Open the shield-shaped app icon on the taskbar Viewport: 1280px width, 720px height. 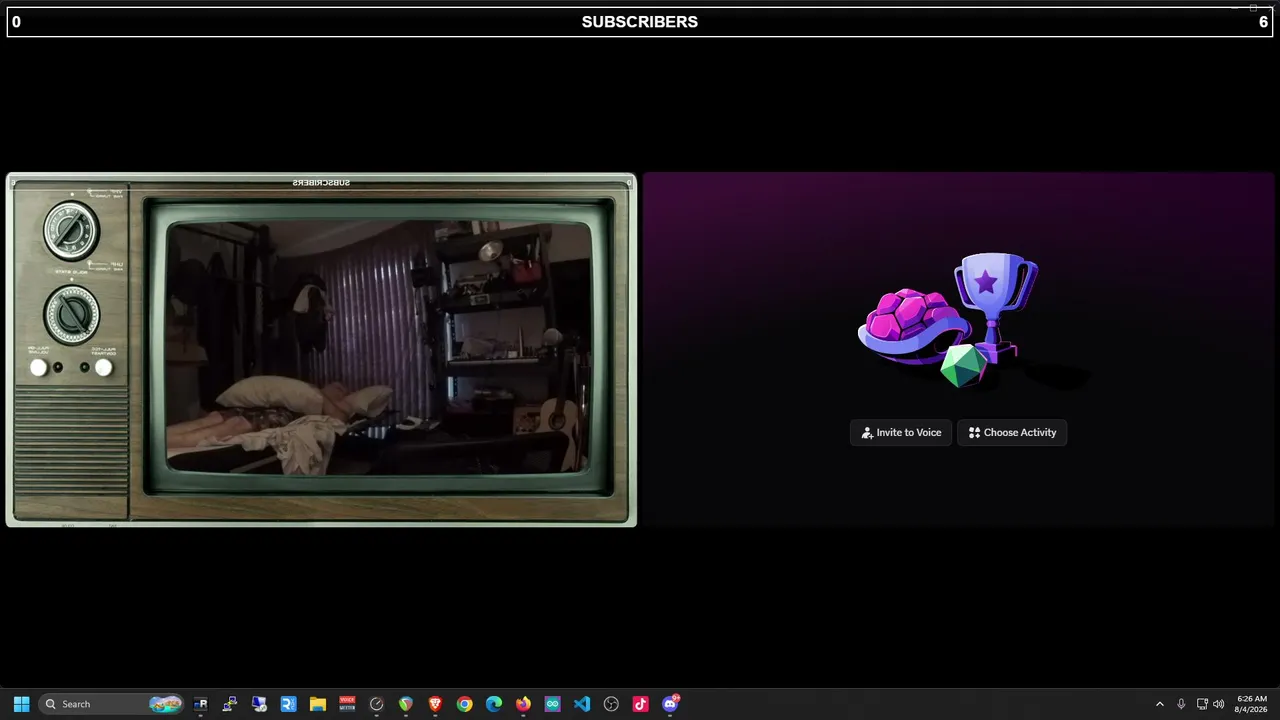406,704
